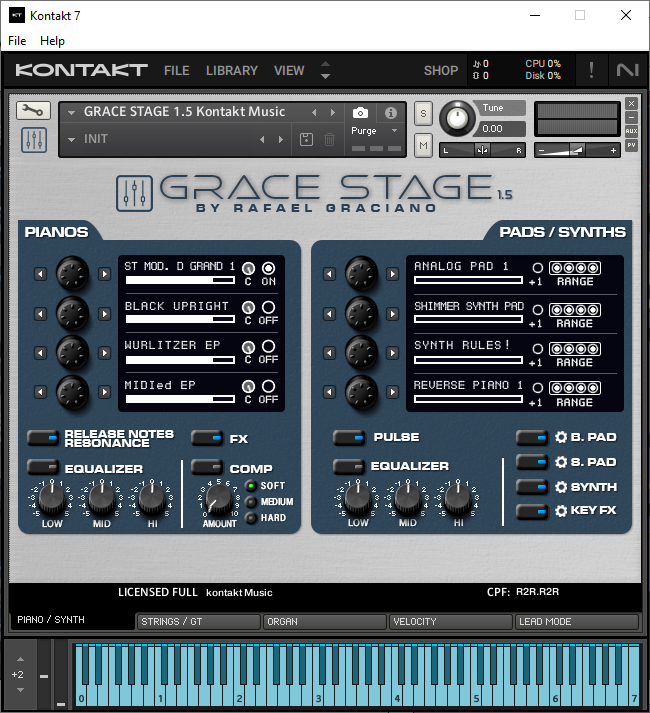This screenshot has height=713, width=650.
Task: Previous piano for ST MOD. D GRAND 1
Action: pos(40,274)
